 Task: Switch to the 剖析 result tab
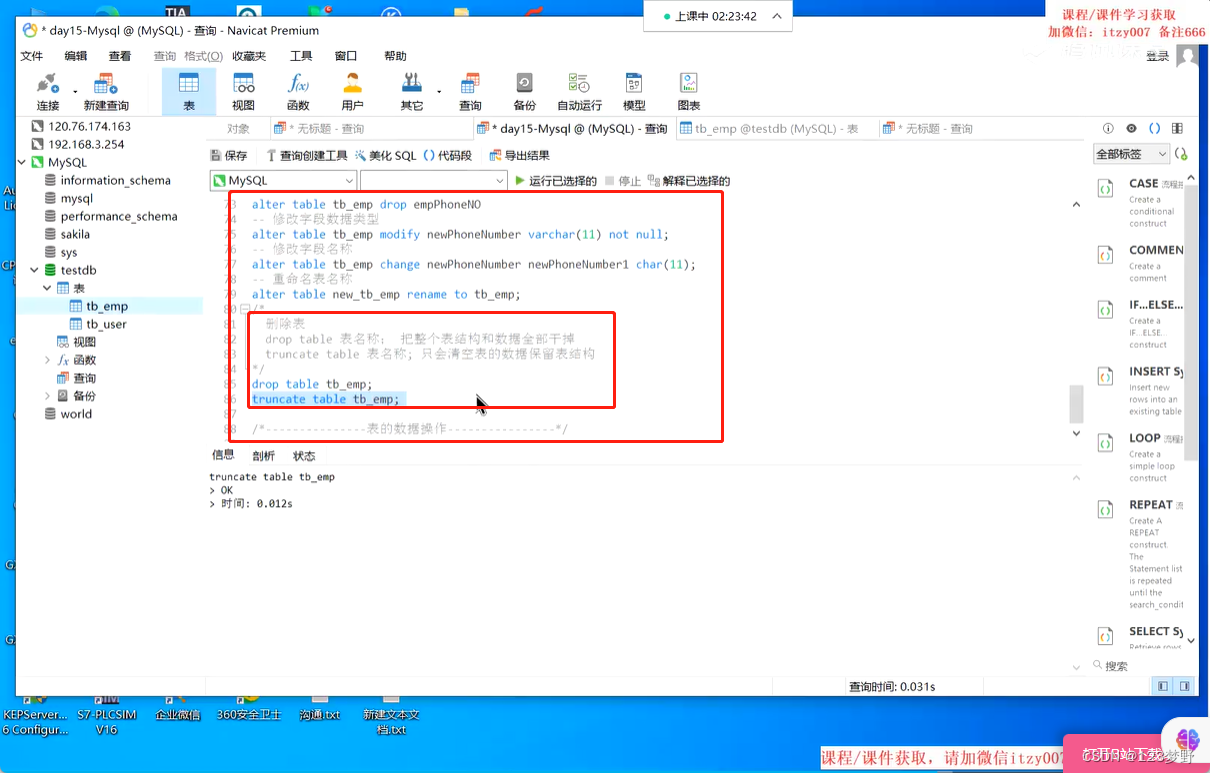coord(263,455)
